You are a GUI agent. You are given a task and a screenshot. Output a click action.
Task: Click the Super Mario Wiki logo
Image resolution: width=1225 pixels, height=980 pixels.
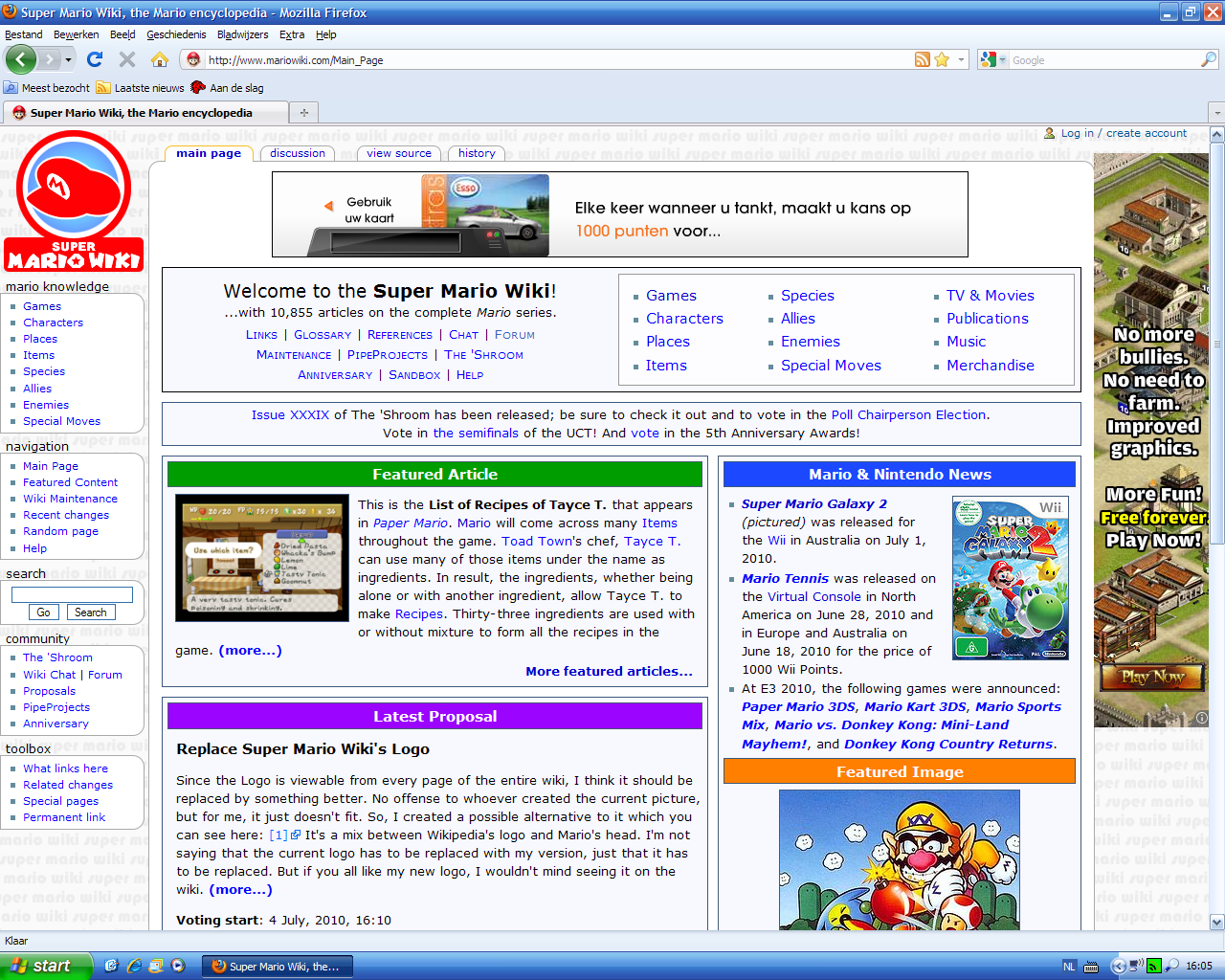click(x=74, y=202)
